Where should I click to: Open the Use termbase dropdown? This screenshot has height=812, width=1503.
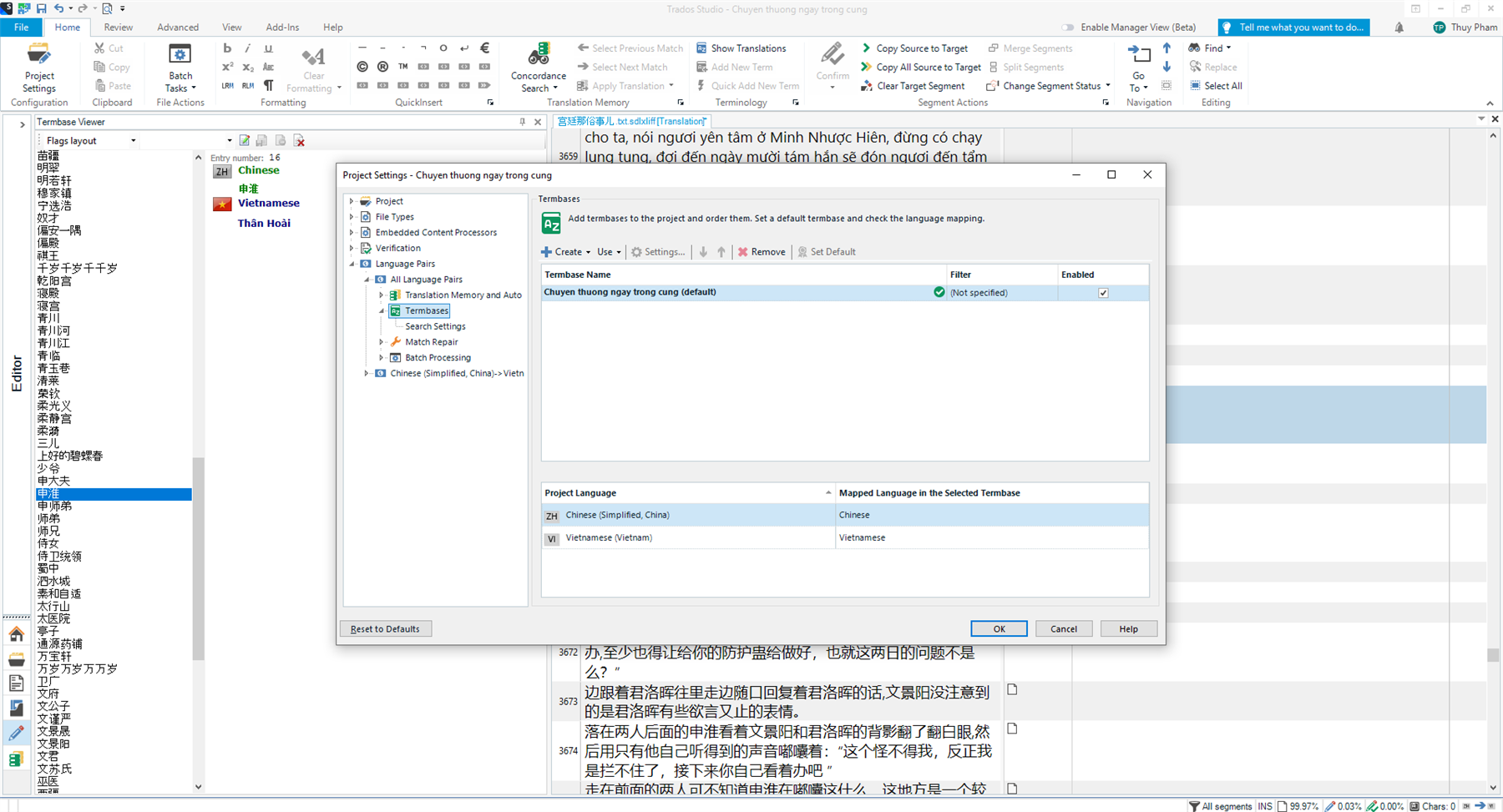[x=609, y=252]
